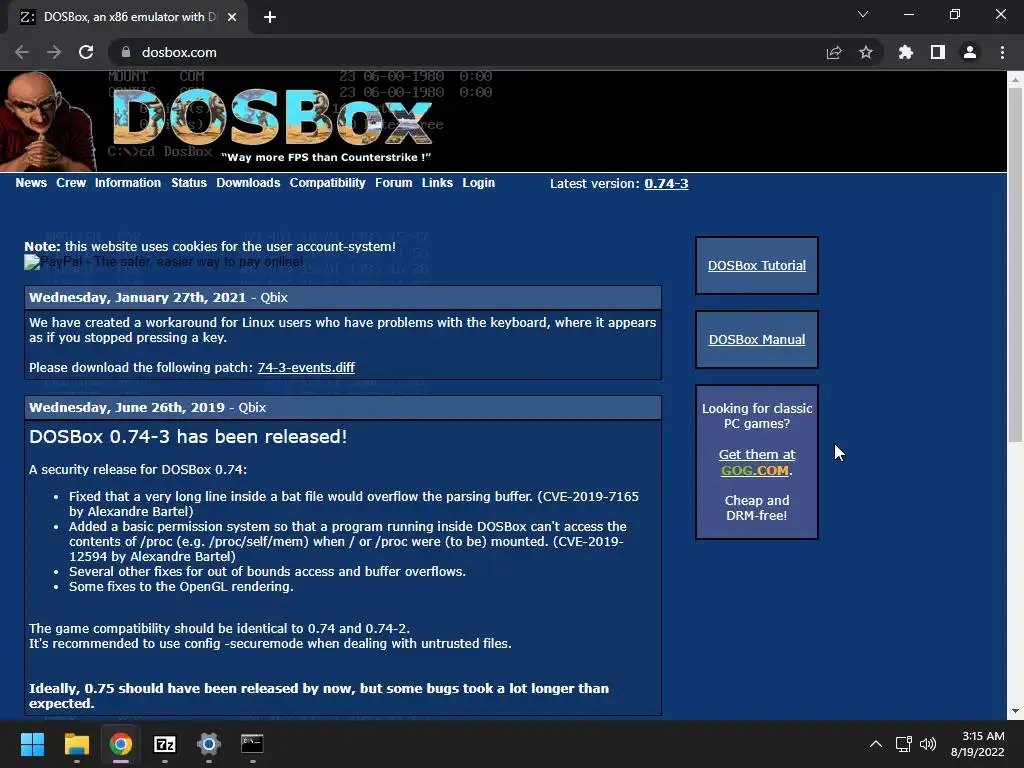Image resolution: width=1024 pixels, height=768 pixels.
Task: Click the date 'Wednesday, June 26th, 2019'
Action: pos(127,408)
